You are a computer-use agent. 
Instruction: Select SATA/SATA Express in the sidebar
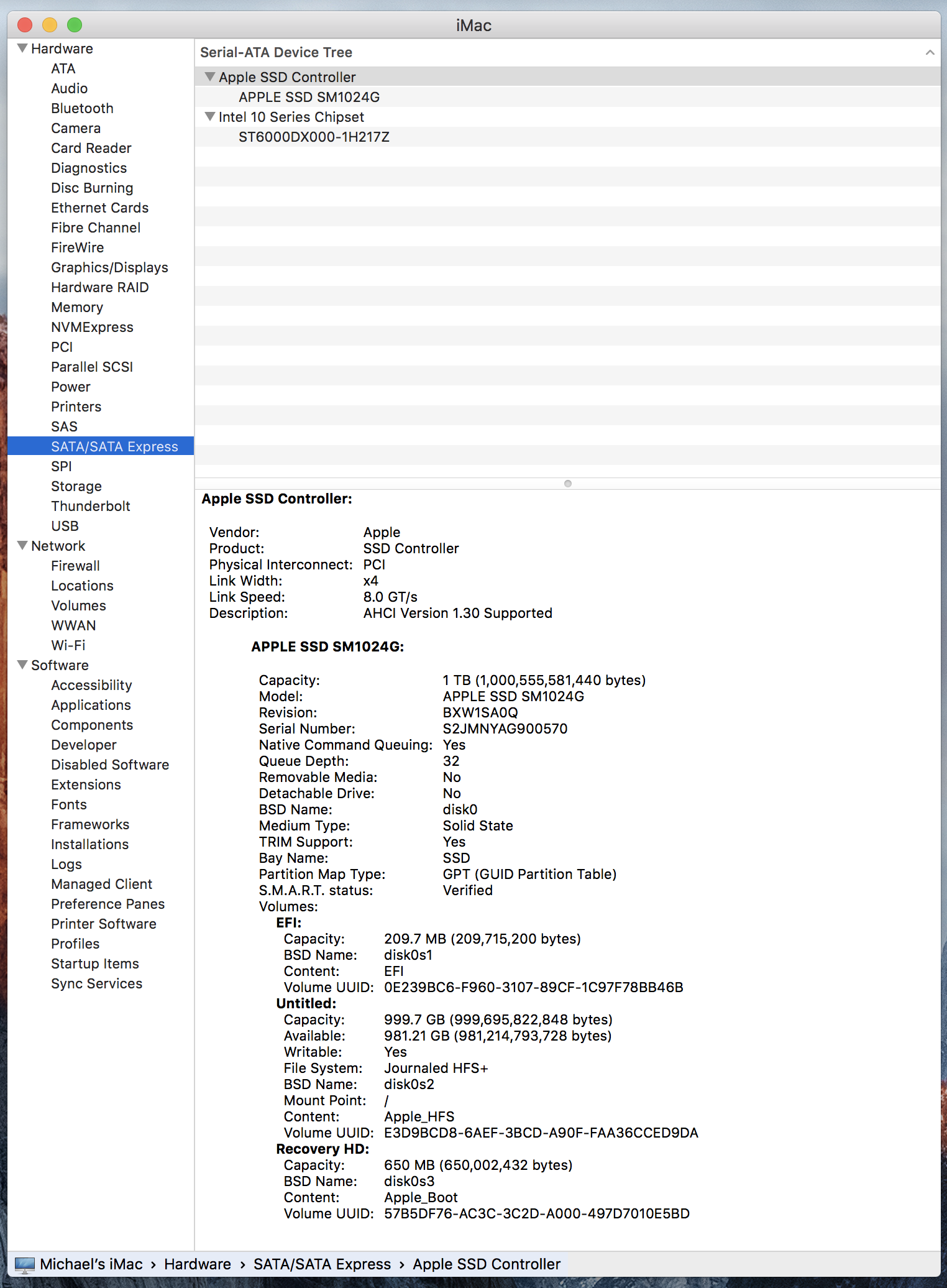click(x=101, y=446)
